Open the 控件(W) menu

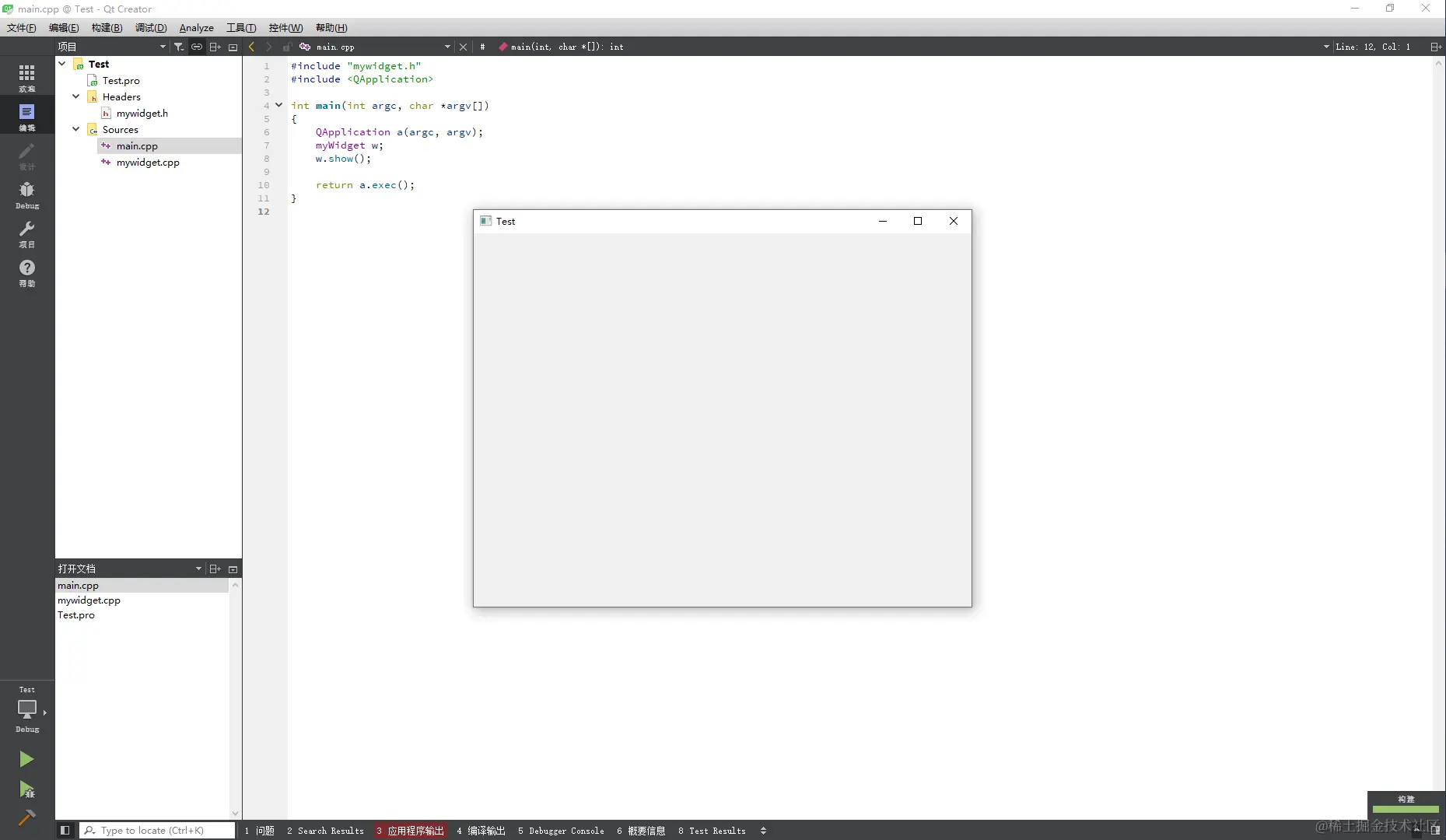285,28
